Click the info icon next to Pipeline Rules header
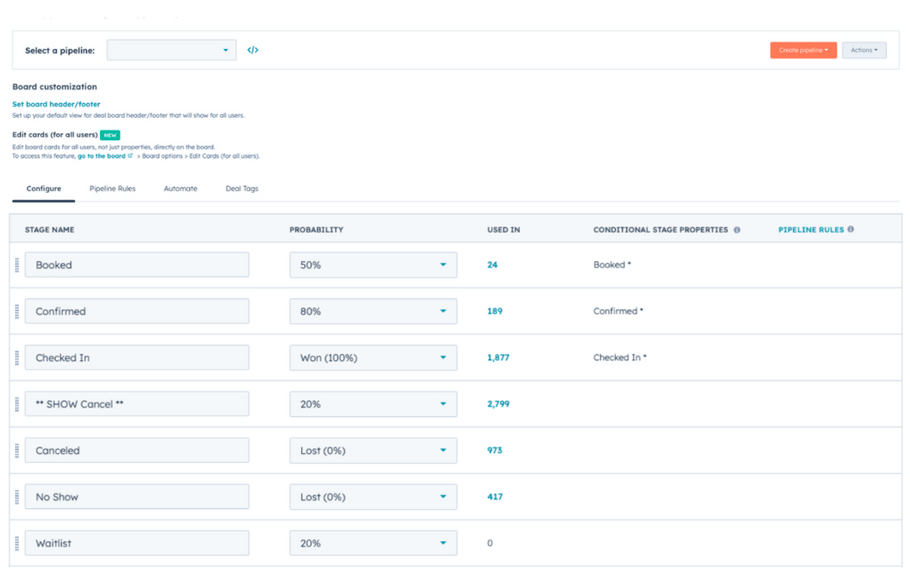This screenshot has width=910, height=585. [x=849, y=229]
